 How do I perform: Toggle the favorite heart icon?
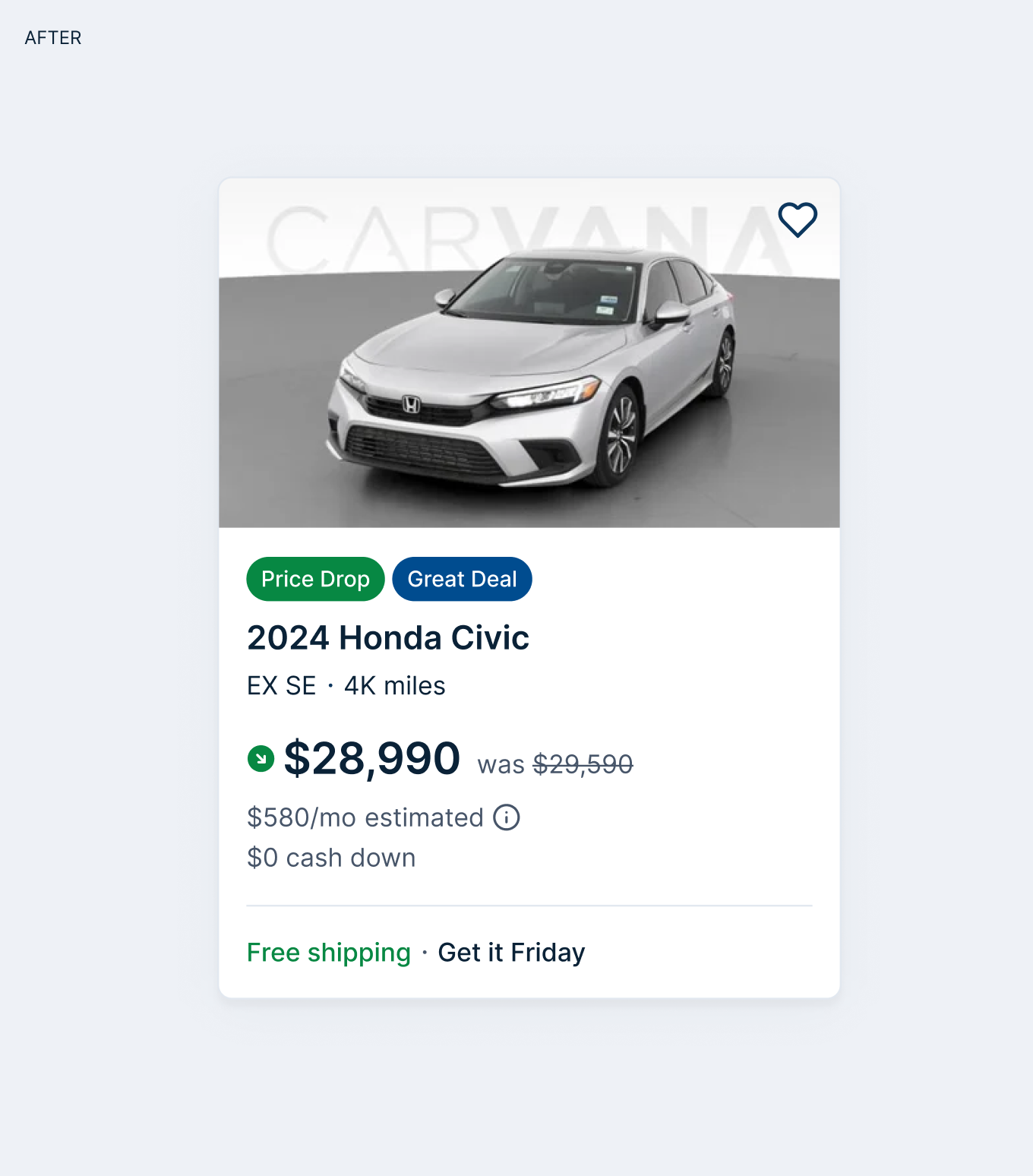click(x=798, y=220)
